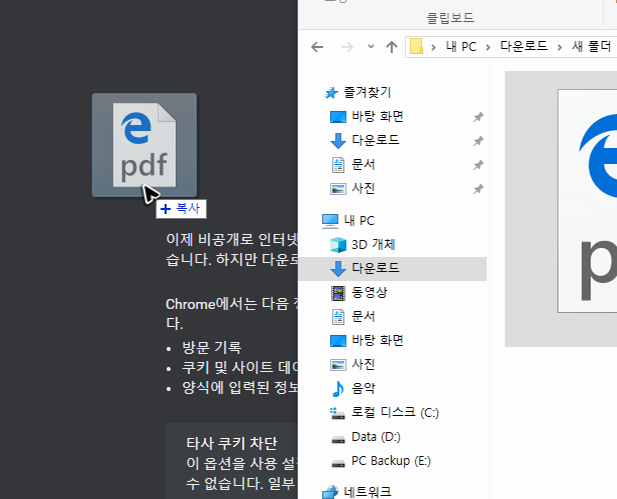This screenshot has width=617, height=499.
Task: Expand the chevron after '다운로드' breadcrumb
Action: pyautogui.click(x=560, y=48)
